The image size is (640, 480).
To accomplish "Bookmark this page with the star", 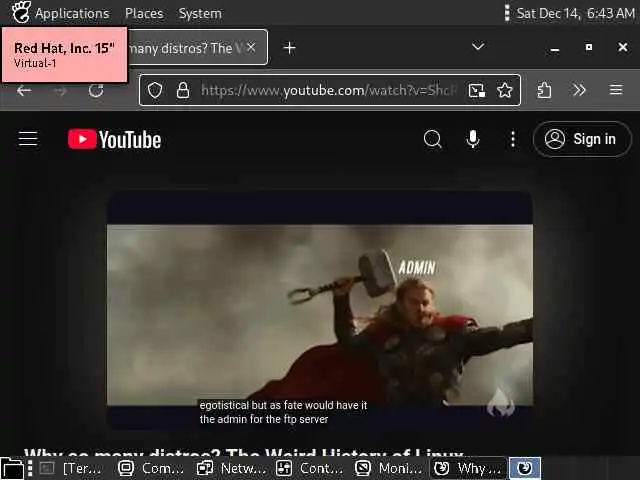I will click(x=505, y=90).
